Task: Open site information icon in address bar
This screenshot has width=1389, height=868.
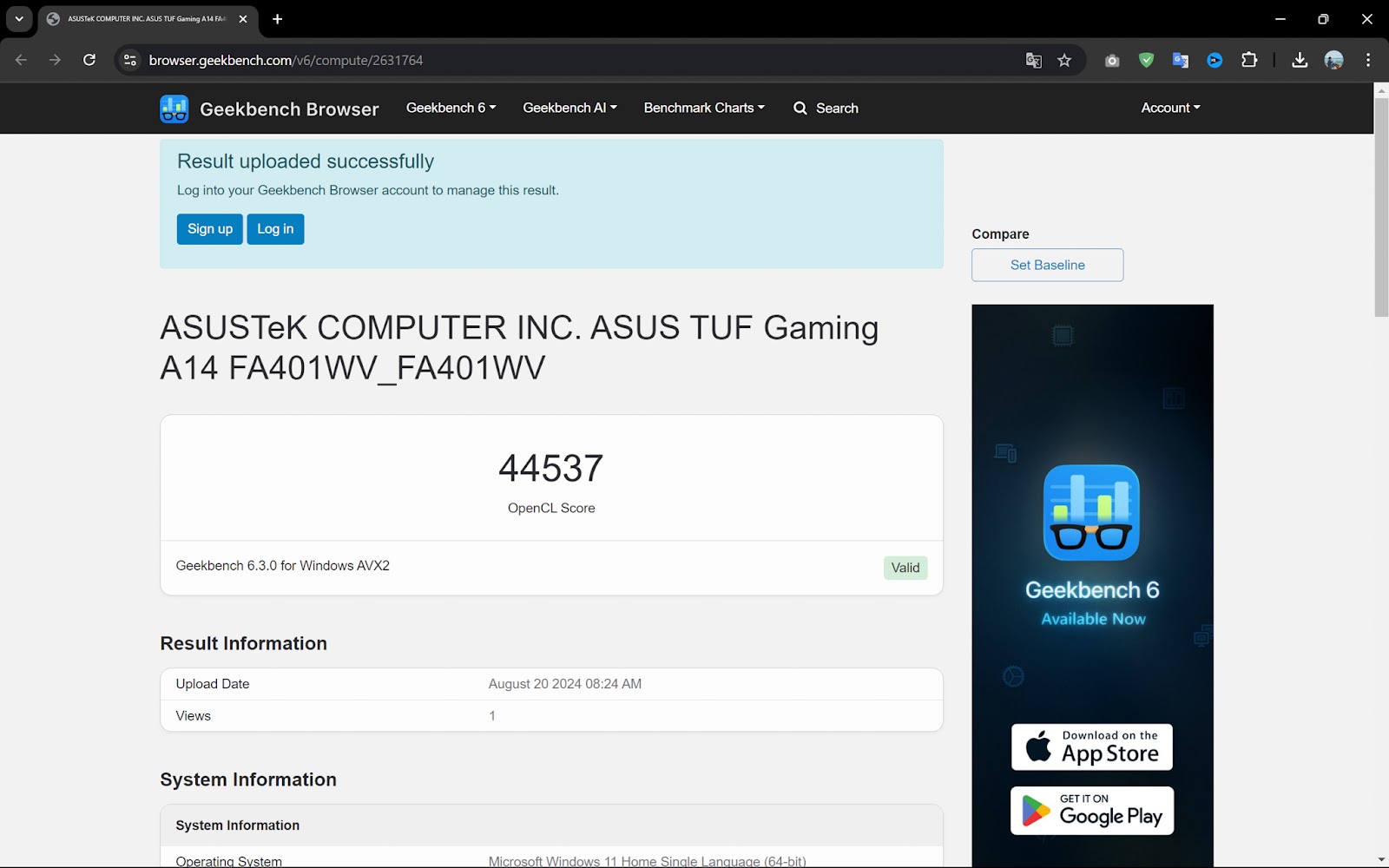Action: (130, 60)
